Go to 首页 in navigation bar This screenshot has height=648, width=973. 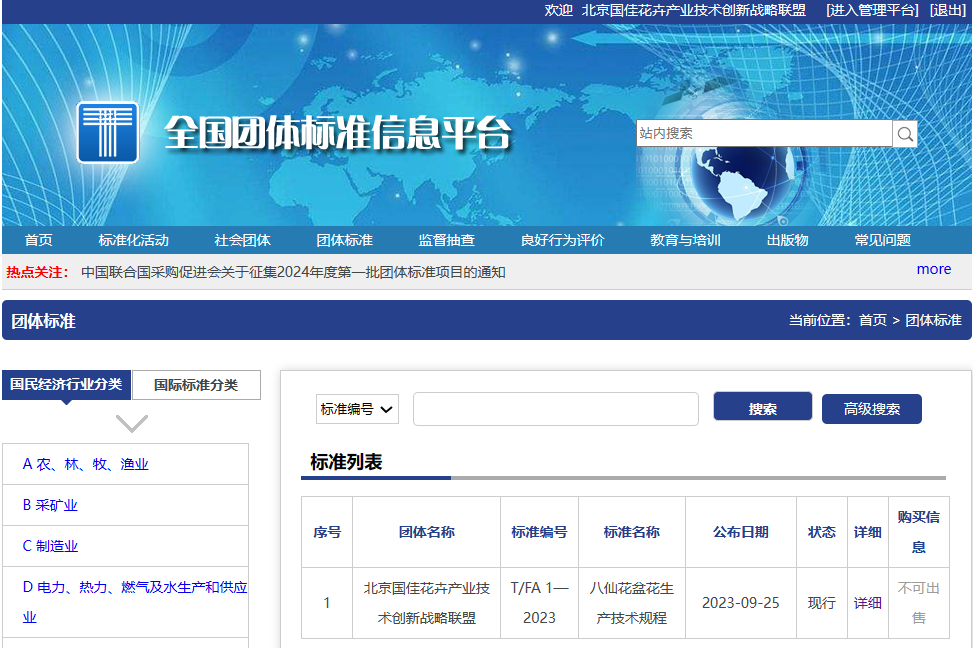coord(38,240)
